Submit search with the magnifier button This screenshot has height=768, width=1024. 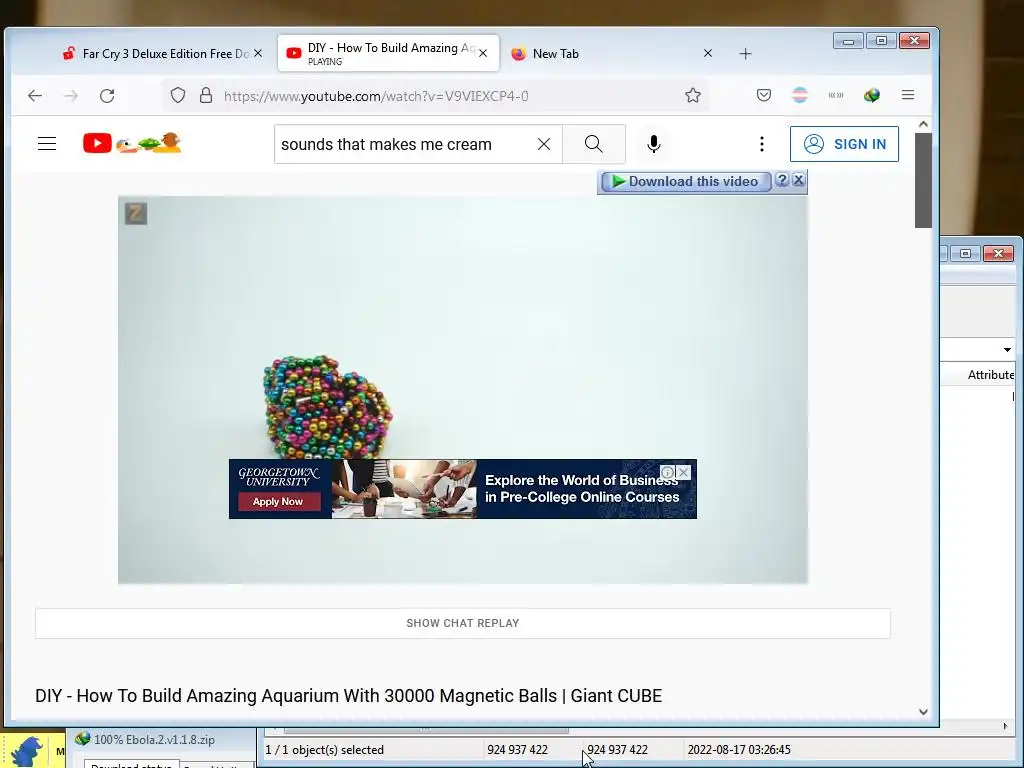click(x=594, y=144)
